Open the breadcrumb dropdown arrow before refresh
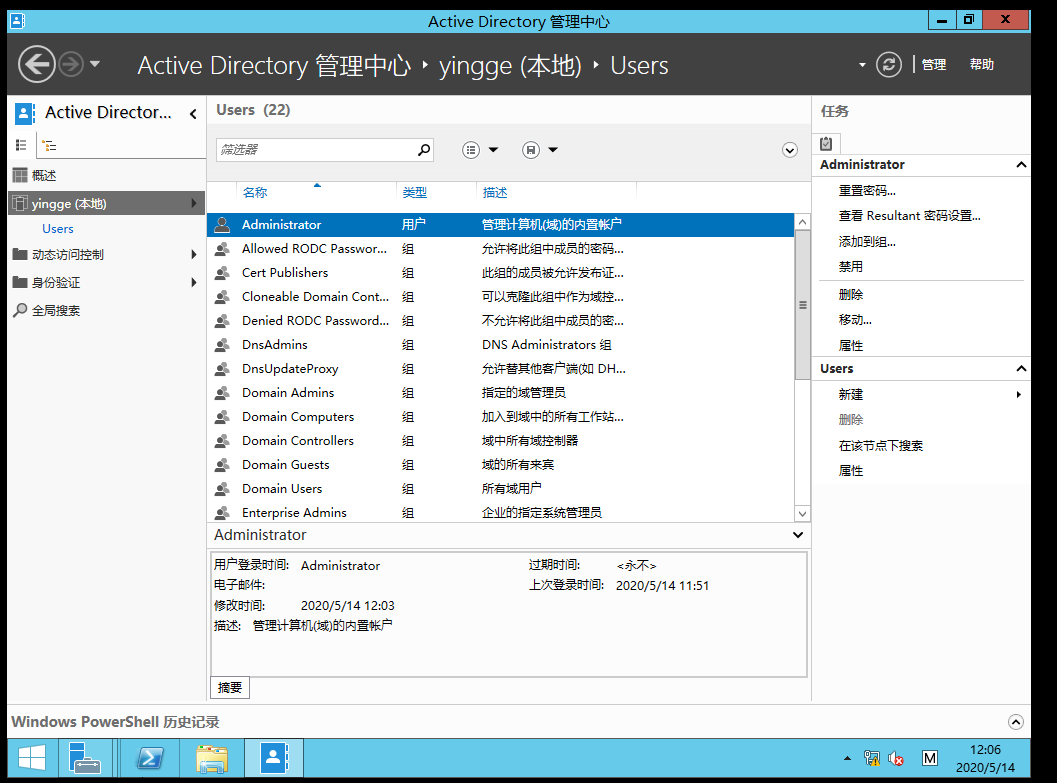This screenshot has width=1057, height=783. (862, 65)
